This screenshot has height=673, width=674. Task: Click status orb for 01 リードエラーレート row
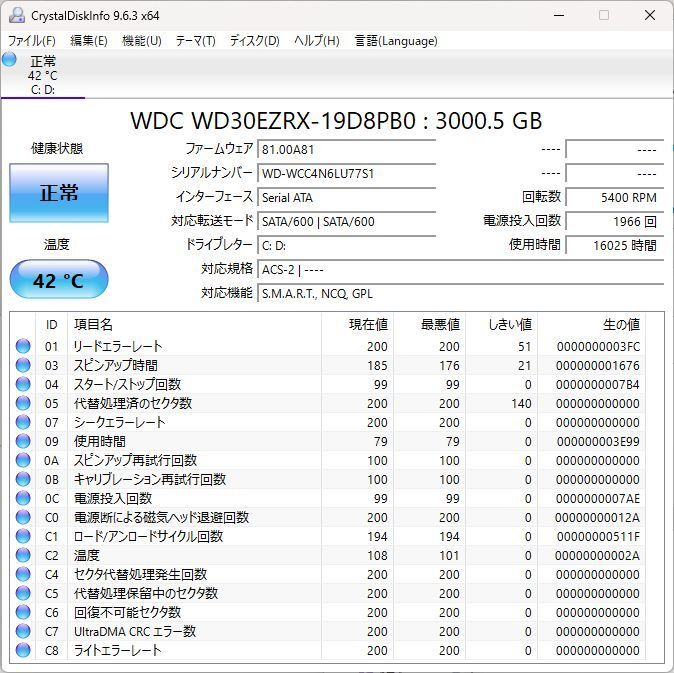pos(23,346)
